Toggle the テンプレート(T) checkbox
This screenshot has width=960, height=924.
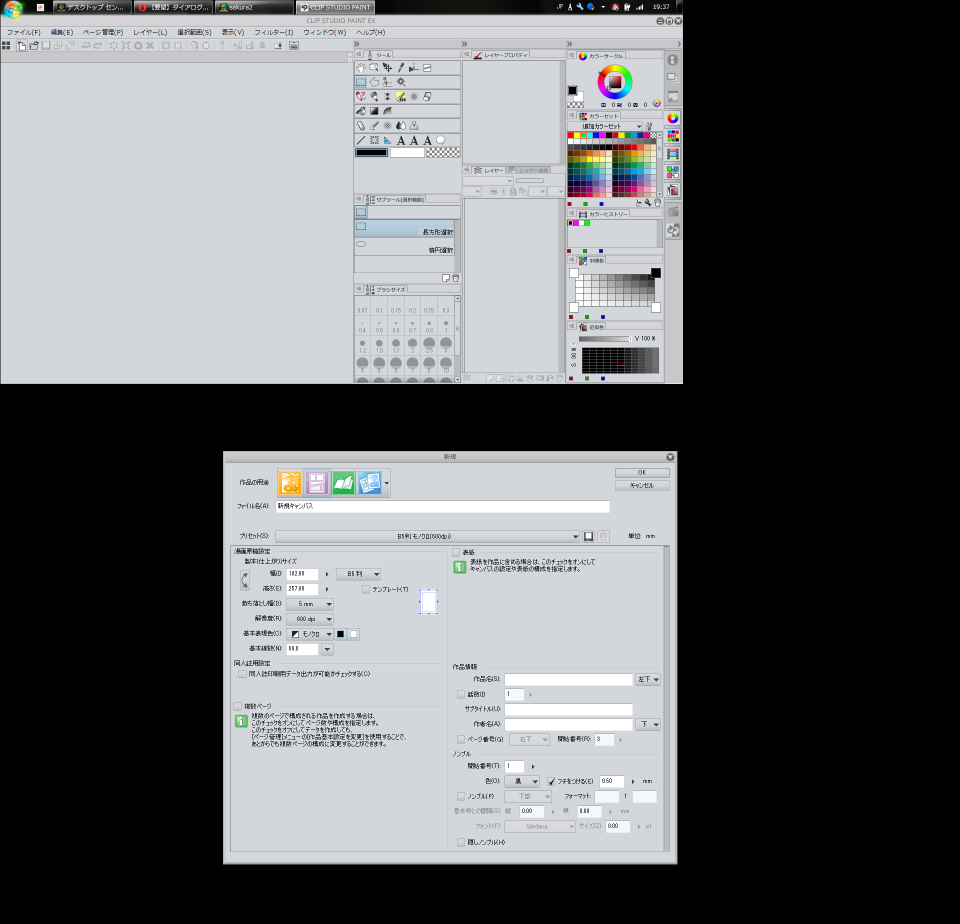point(366,589)
